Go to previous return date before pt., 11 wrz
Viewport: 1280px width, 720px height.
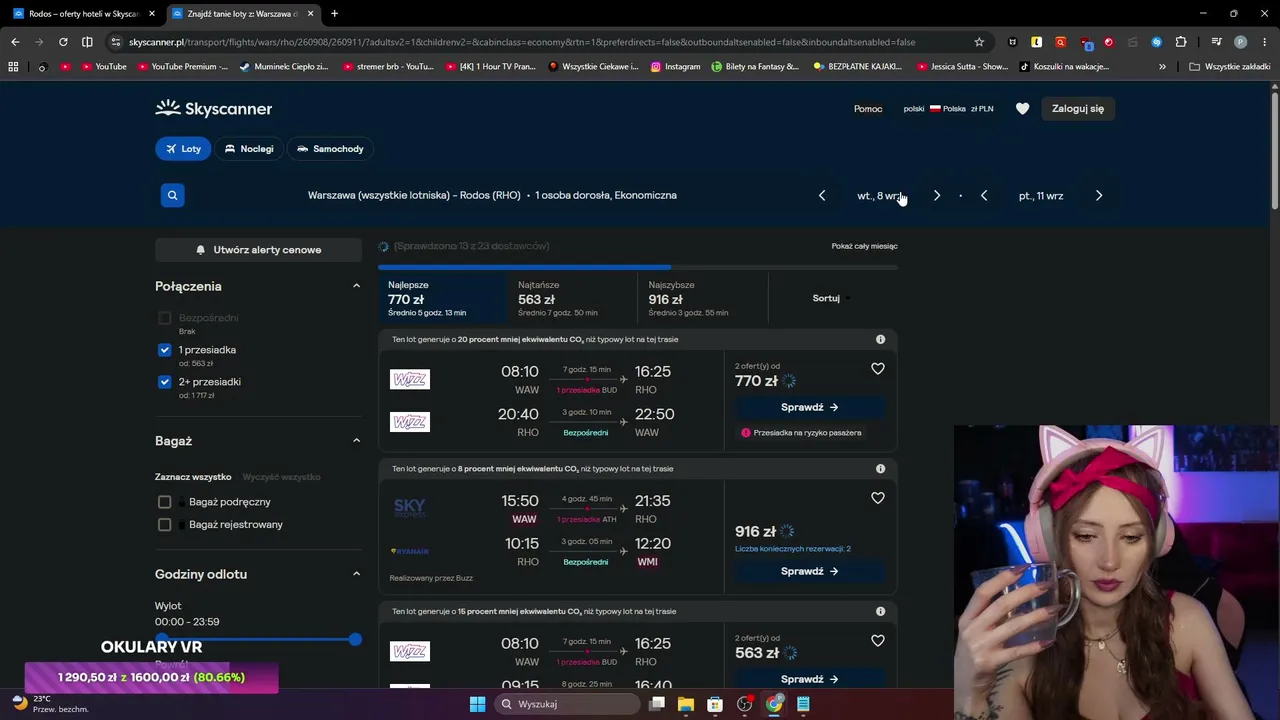click(984, 196)
